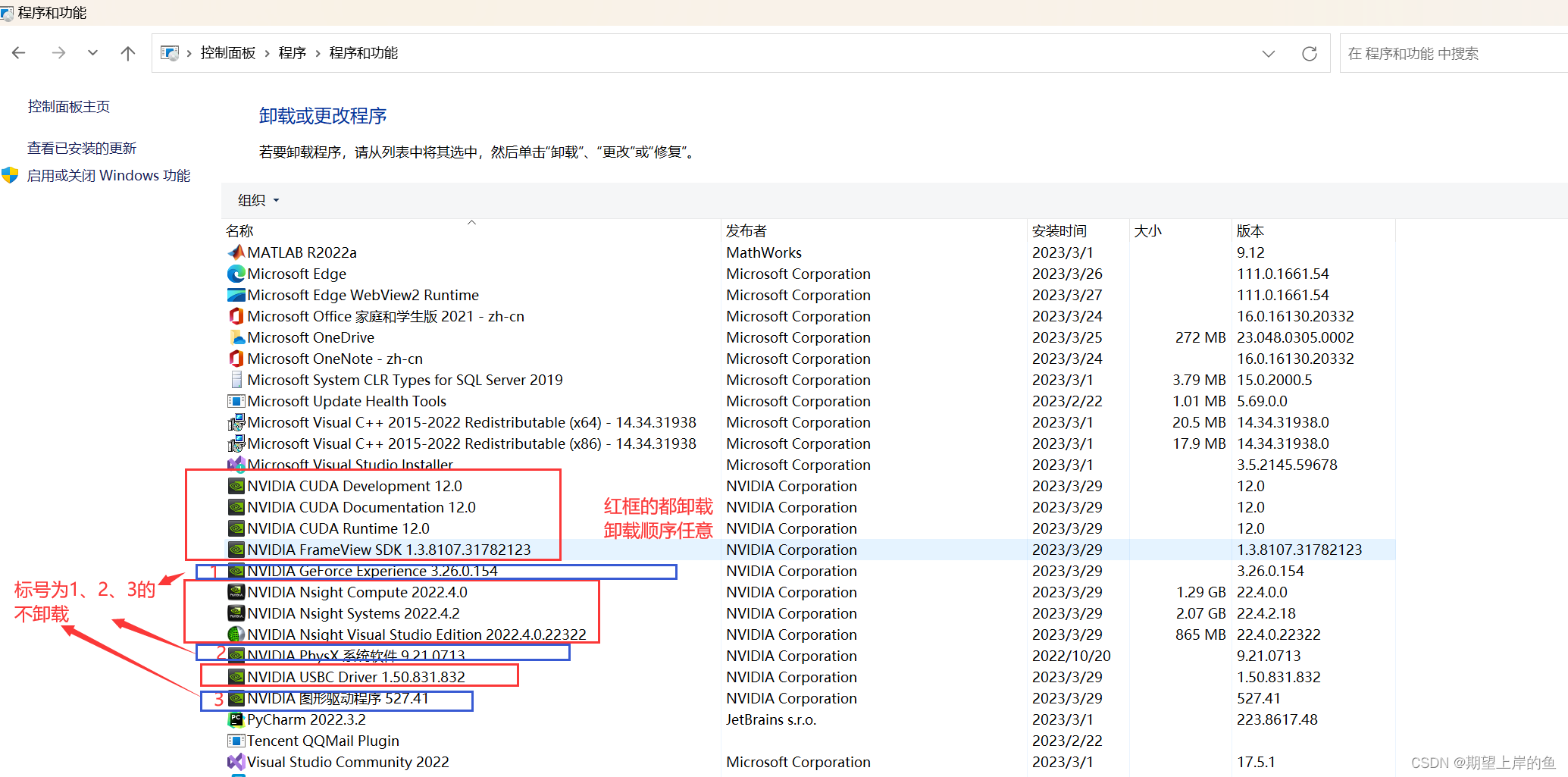This screenshot has width=1568, height=777.
Task: Click the NVIDIA Nsight Compute icon
Action: 236,592
